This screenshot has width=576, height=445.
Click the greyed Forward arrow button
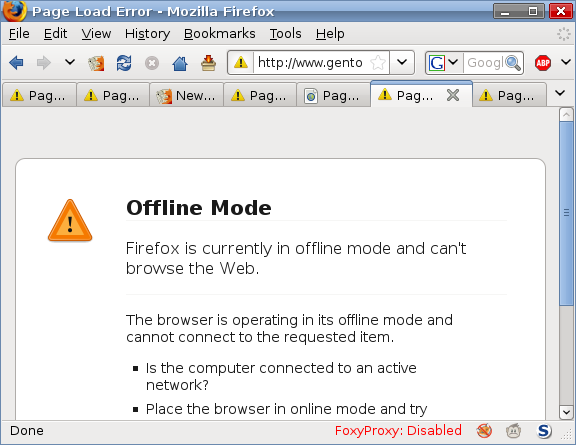coord(44,63)
